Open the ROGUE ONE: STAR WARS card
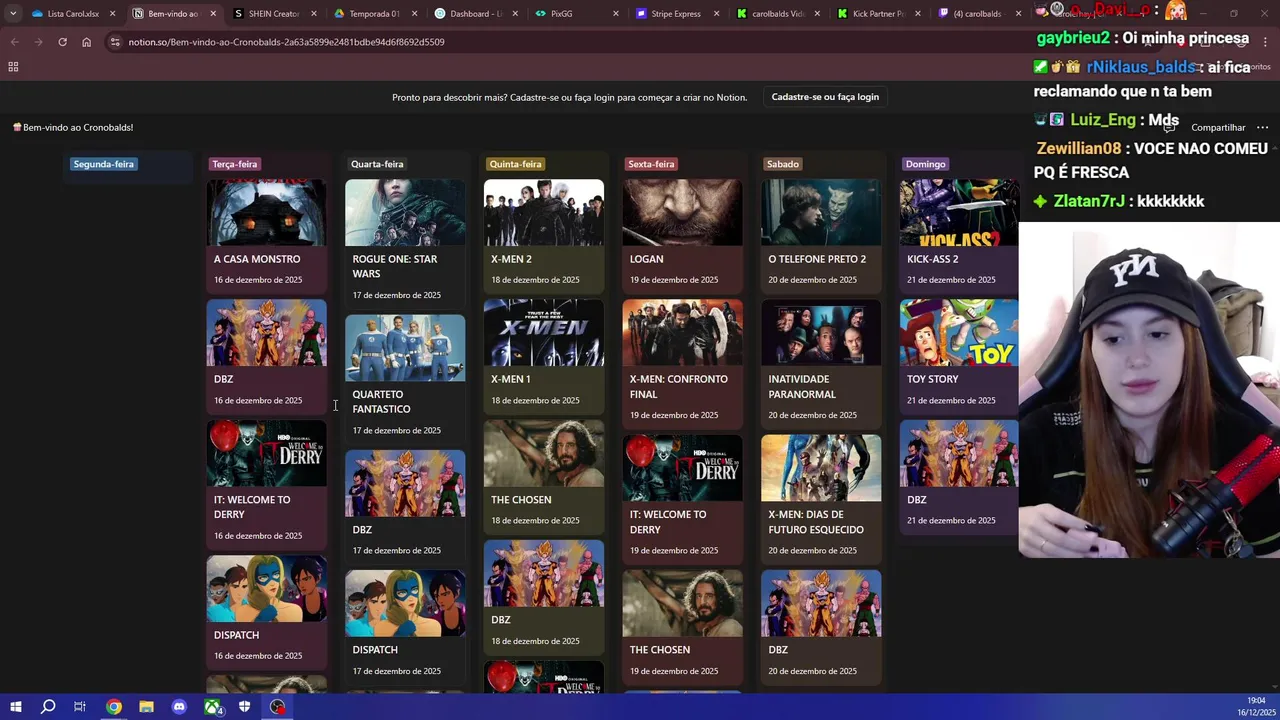The image size is (1280, 720). pos(405,242)
